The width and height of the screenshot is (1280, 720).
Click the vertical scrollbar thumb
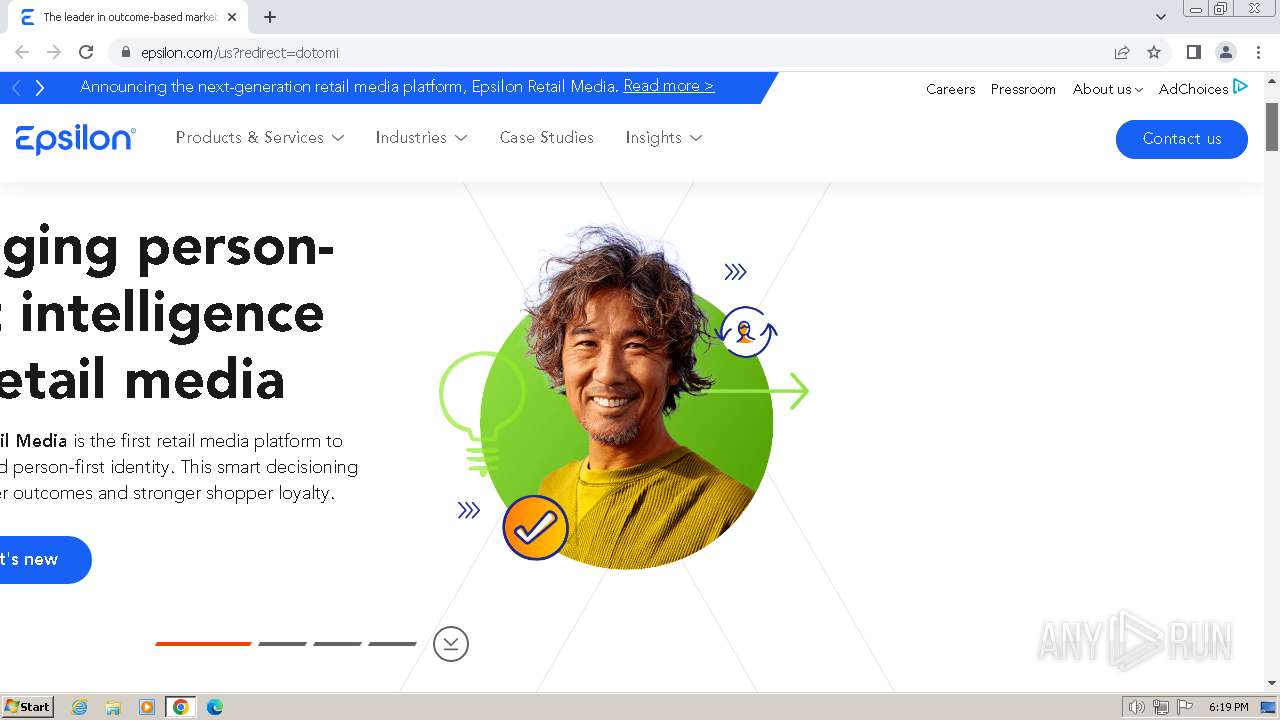pos(1272,126)
